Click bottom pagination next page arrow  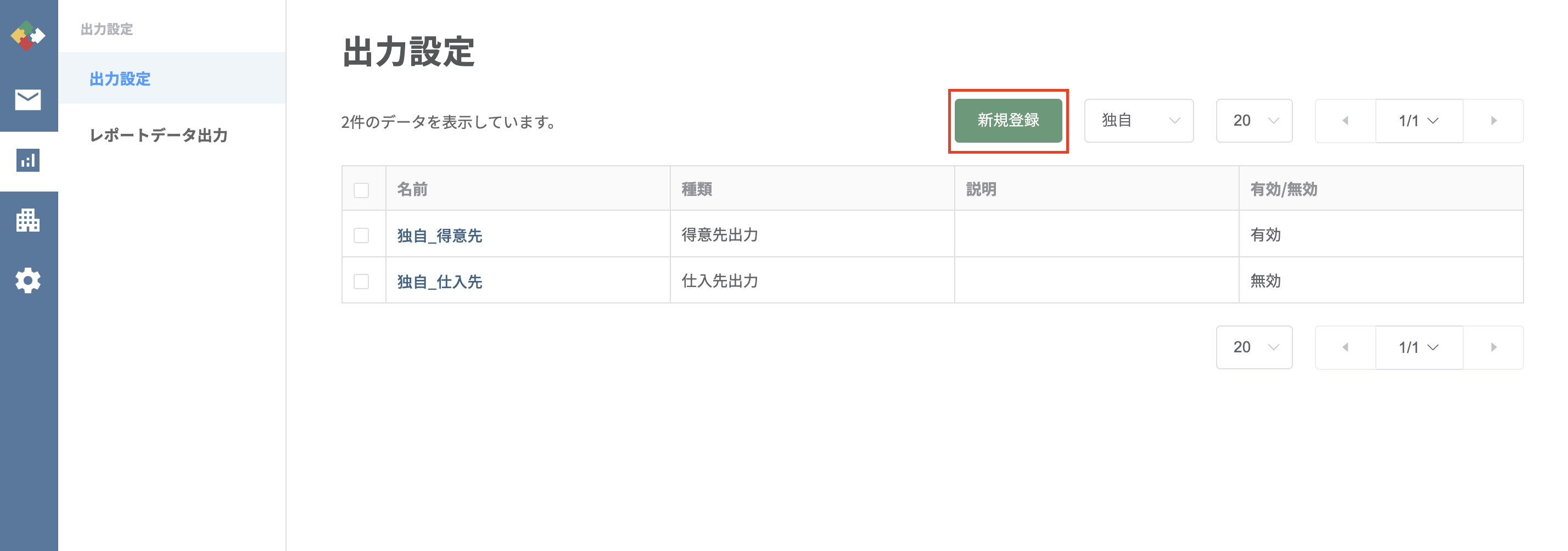point(1493,347)
